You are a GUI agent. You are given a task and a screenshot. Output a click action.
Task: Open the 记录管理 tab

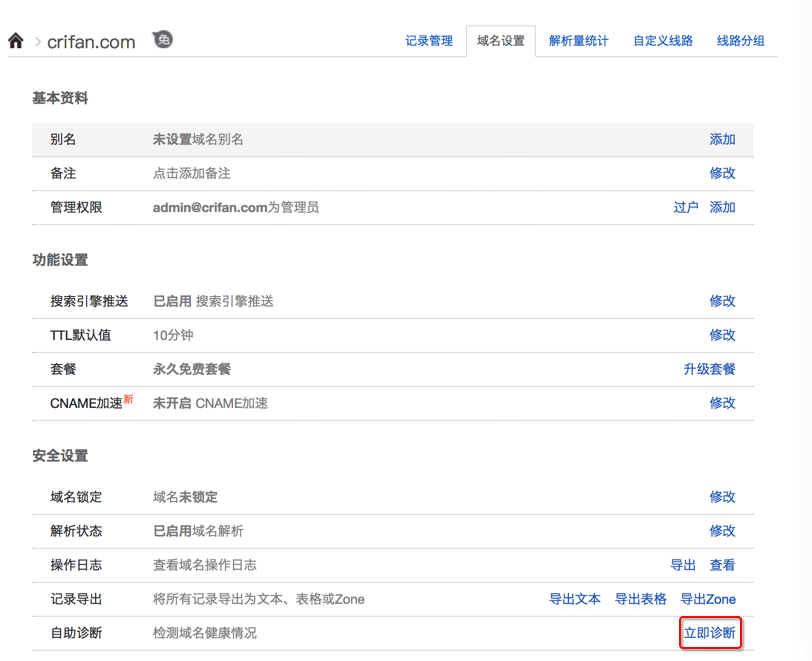click(x=429, y=41)
